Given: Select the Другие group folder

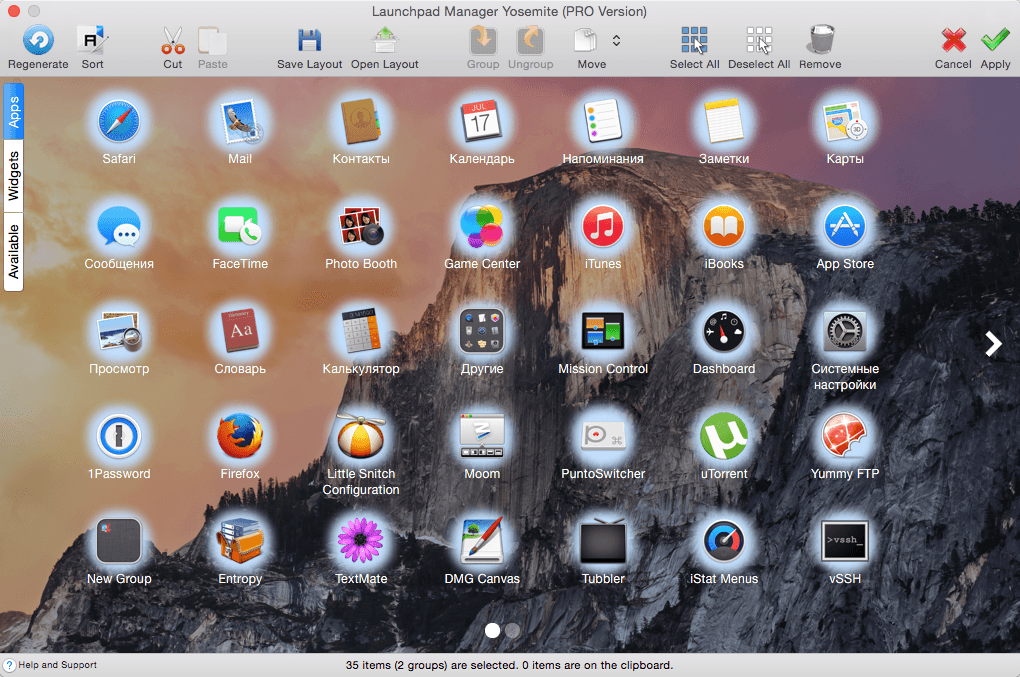Looking at the screenshot, I should click(481, 332).
